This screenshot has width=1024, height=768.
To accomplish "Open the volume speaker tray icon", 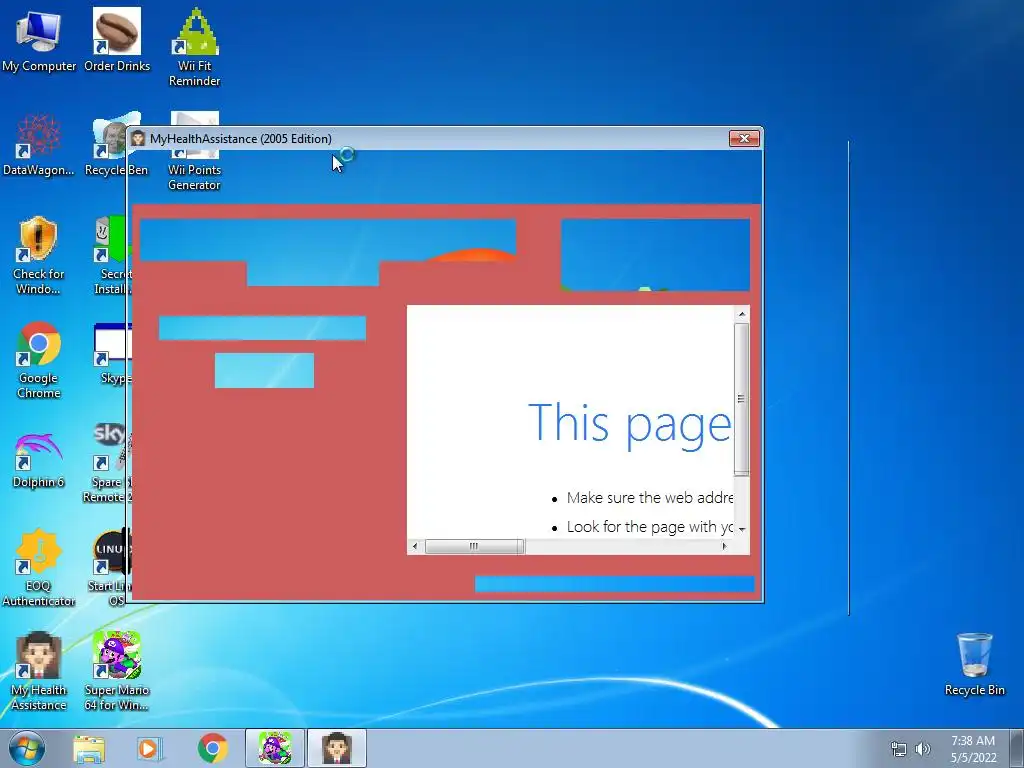I will (923, 749).
